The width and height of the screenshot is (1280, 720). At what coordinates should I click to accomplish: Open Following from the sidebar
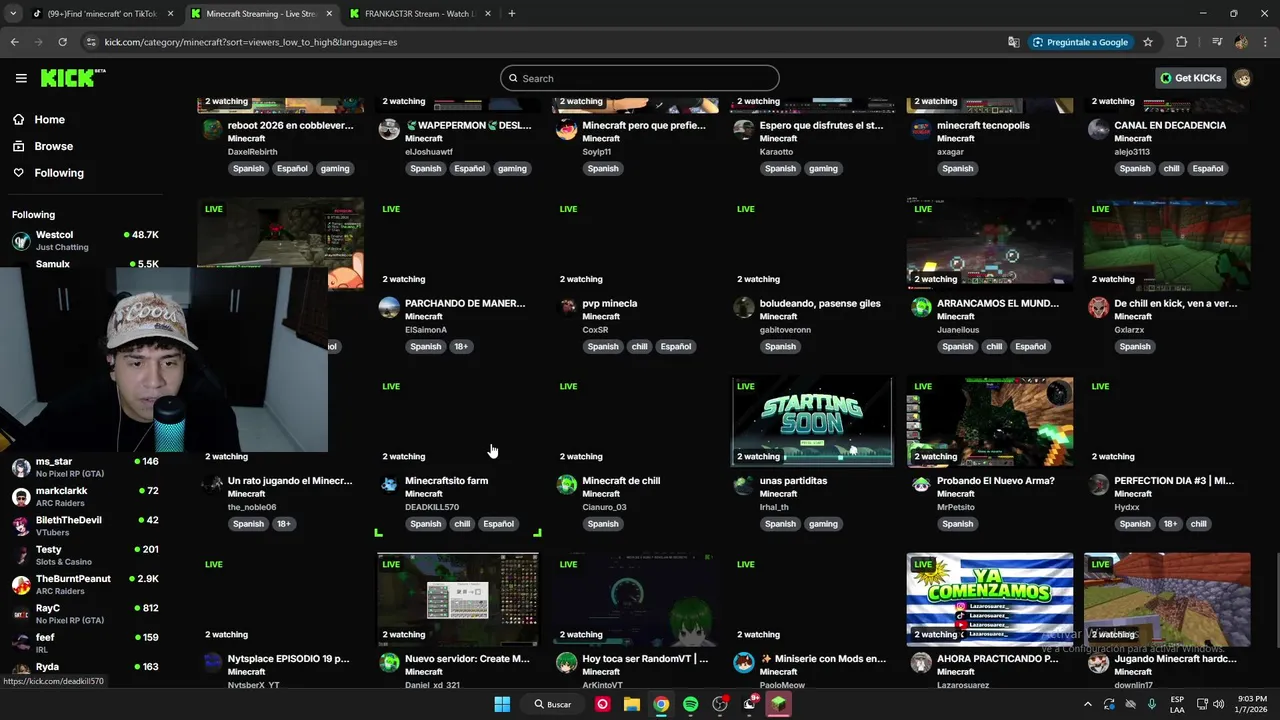pos(59,173)
